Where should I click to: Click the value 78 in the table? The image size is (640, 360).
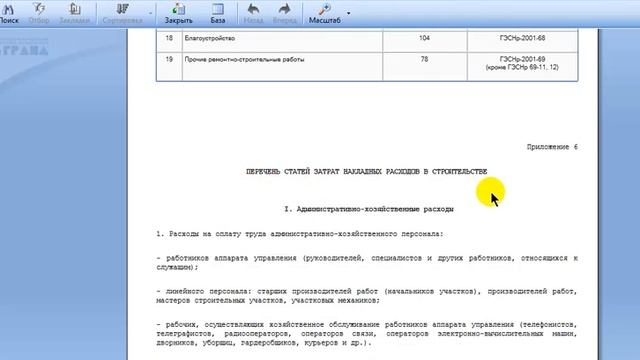coord(424,59)
